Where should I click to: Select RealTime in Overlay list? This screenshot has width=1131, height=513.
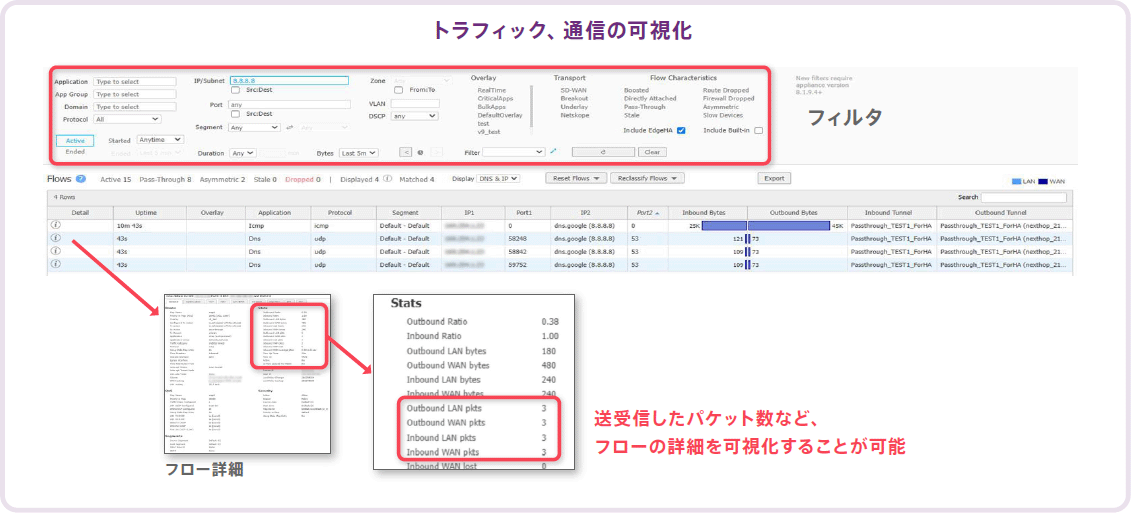[x=492, y=90]
